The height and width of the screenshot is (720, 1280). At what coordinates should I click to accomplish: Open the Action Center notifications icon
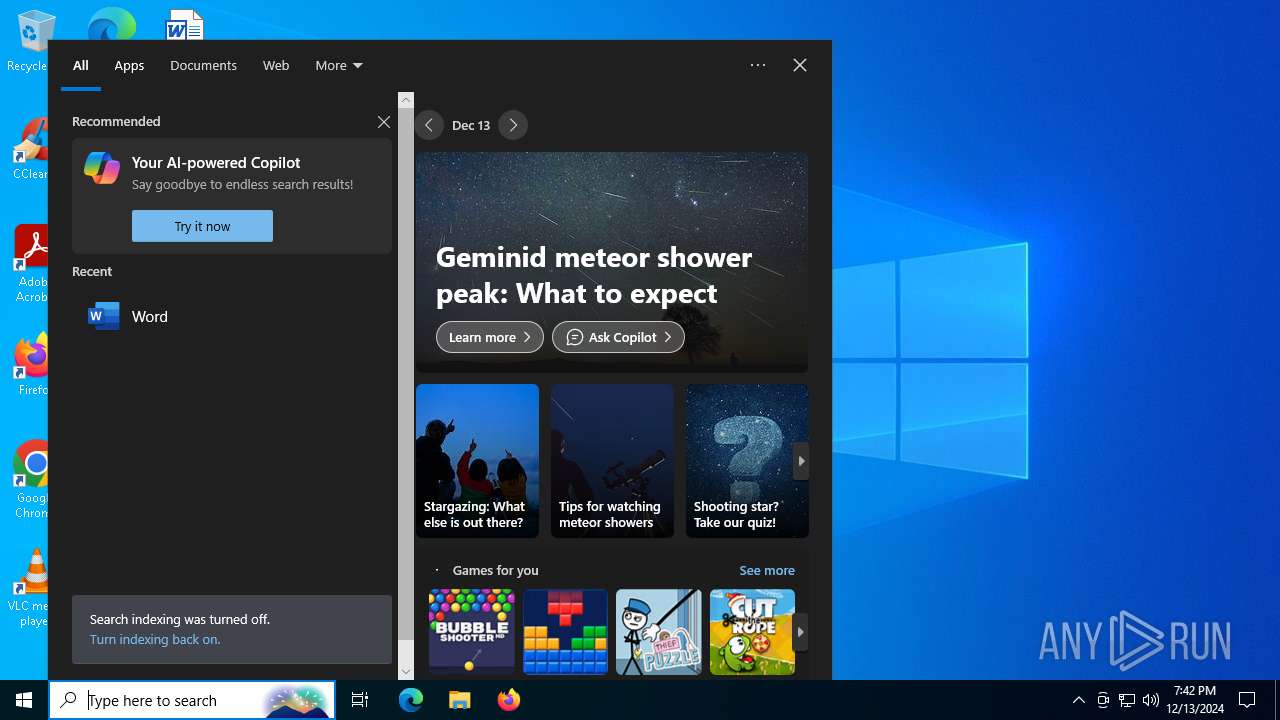(1247, 700)
